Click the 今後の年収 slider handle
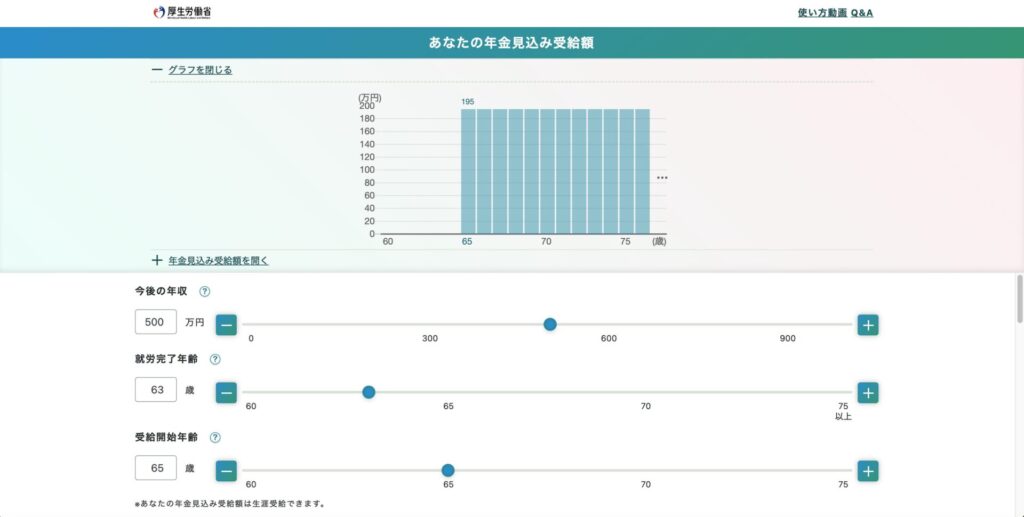This screenshot has width=1024, height=517. [x=550, y=324]
